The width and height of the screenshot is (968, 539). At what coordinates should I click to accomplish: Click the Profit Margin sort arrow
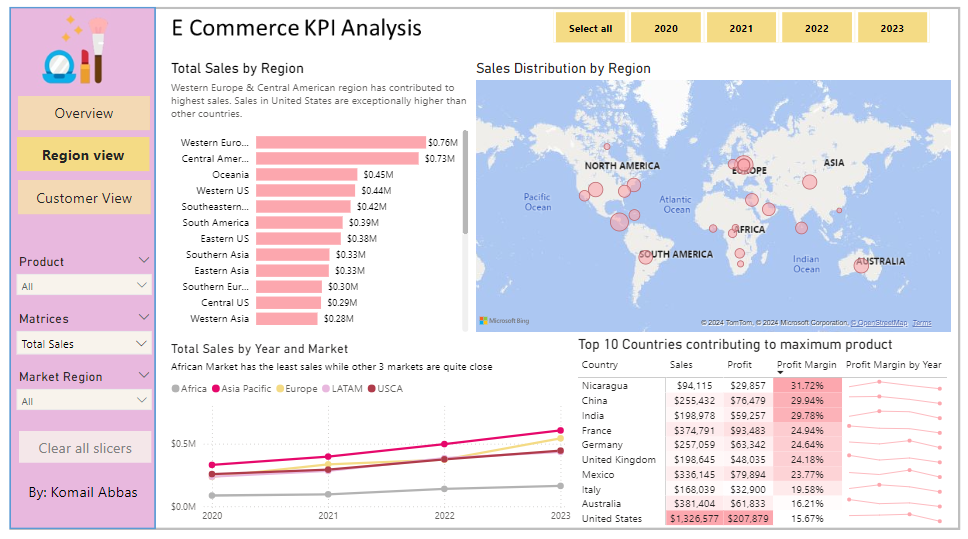781,374
